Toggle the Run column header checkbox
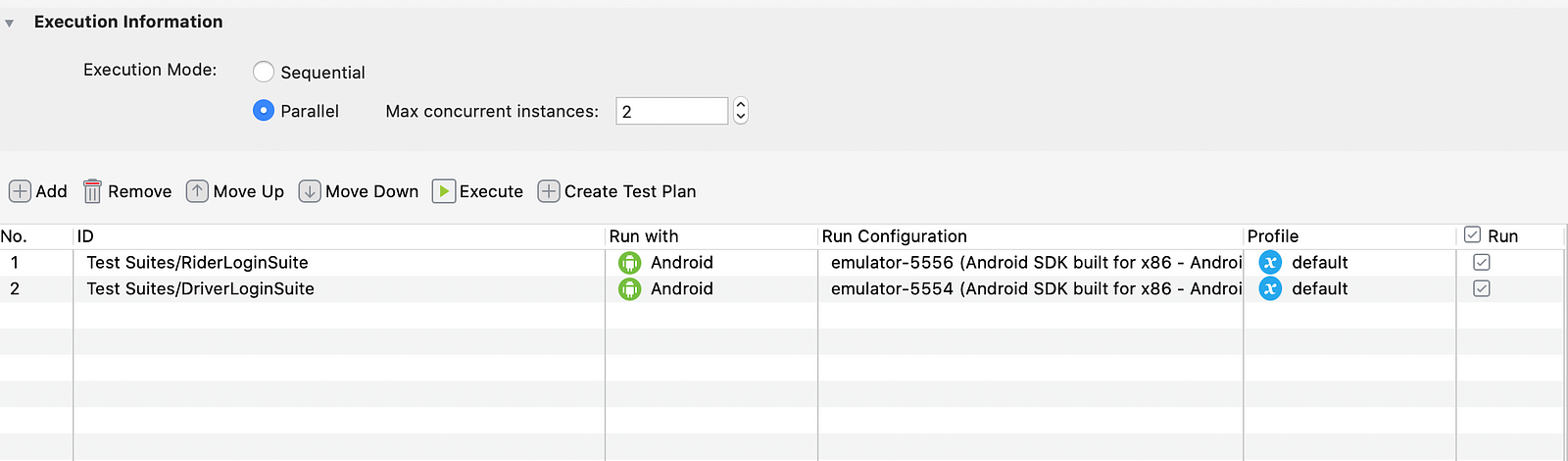Viewport: 1568px width, 461px height. click(x=1472, y=235)
